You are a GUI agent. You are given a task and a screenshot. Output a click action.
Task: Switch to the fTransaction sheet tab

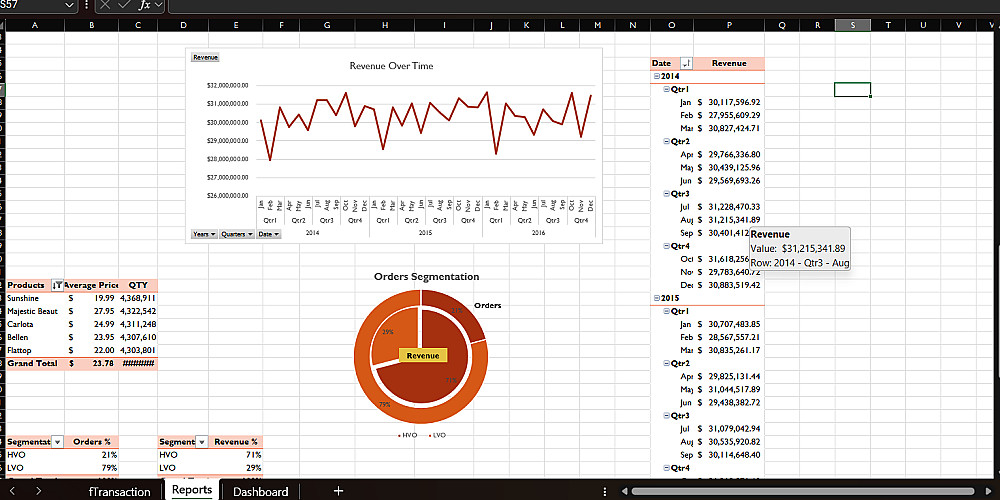pos(120,491)
